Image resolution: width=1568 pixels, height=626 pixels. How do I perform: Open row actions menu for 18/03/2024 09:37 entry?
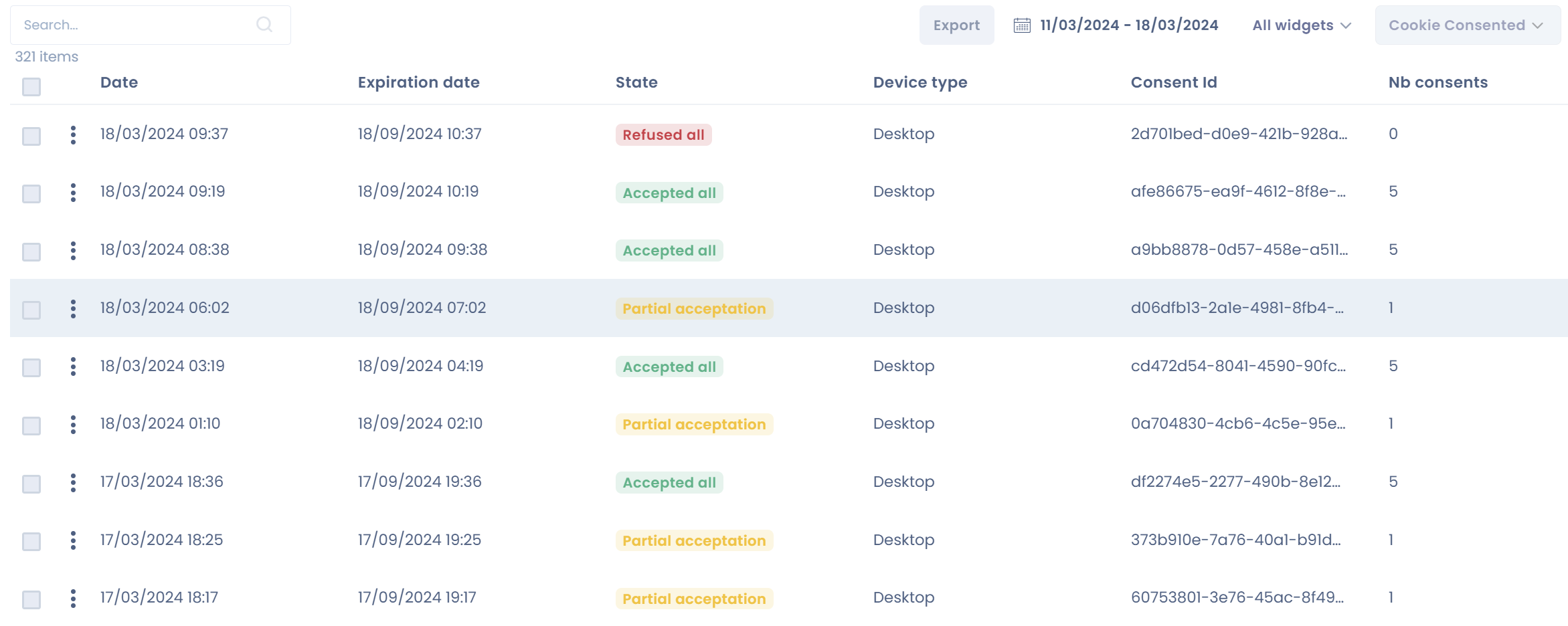(x=73, y=135)
